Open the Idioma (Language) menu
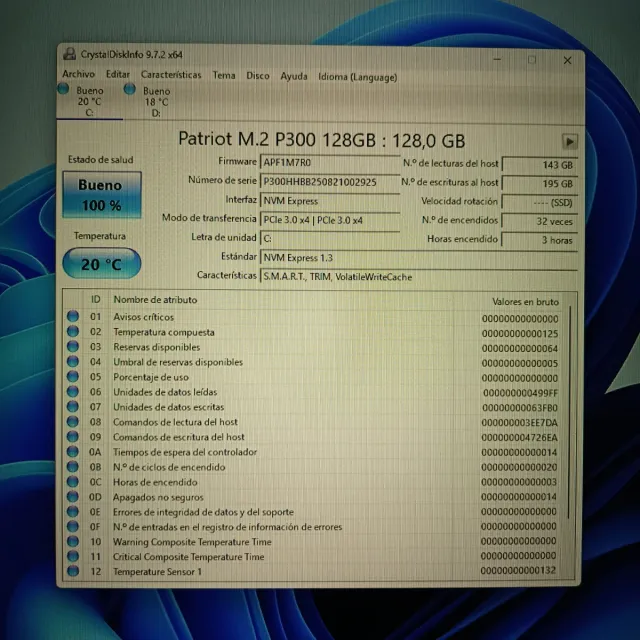This screenshot has height=640, width=640. click(x=357, y=76)
